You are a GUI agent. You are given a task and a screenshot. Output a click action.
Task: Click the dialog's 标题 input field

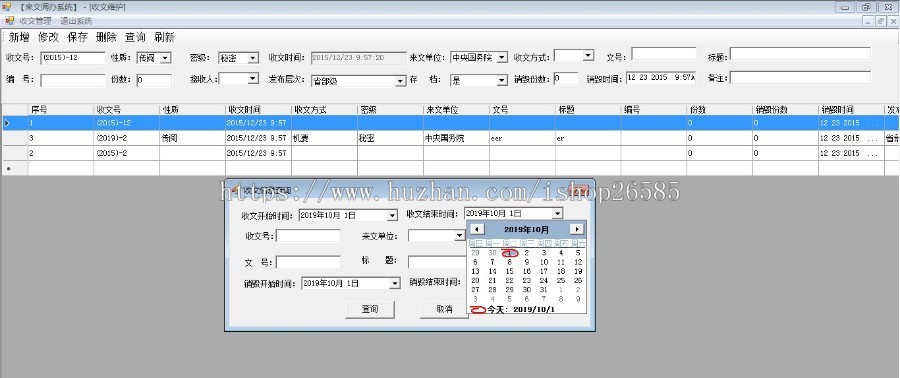point(437,262)
